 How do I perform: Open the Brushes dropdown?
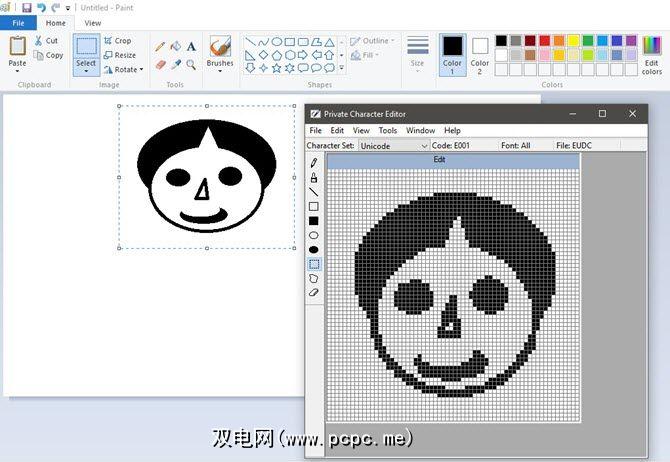click(220, 71)
